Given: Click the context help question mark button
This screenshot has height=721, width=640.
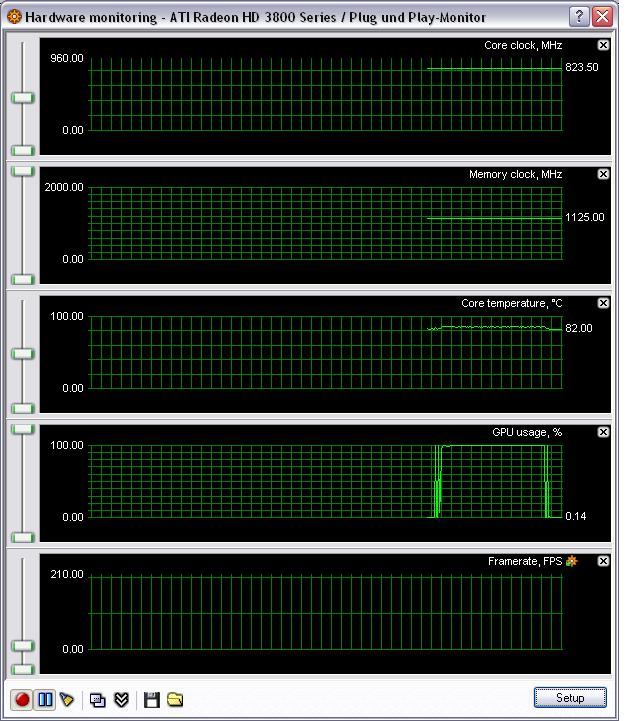Looking at the screenshot, I should (579, 17).
